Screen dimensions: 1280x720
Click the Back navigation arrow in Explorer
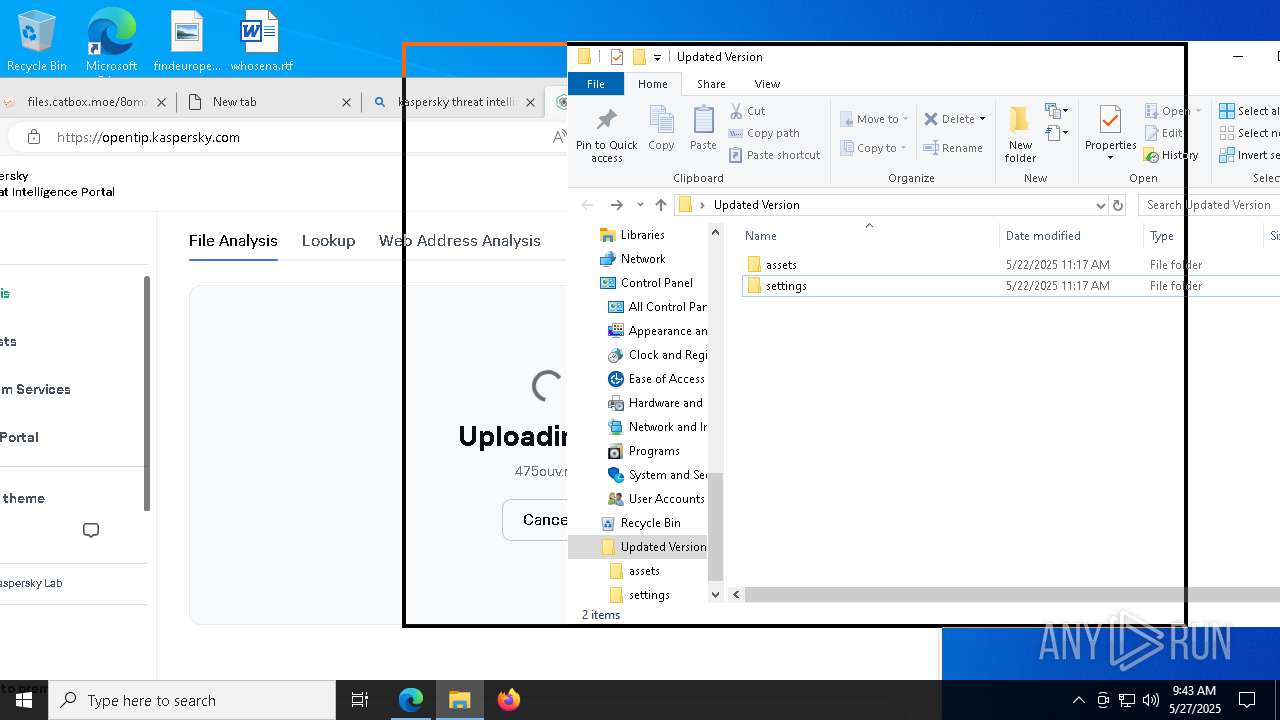click(x=588, y=205)
